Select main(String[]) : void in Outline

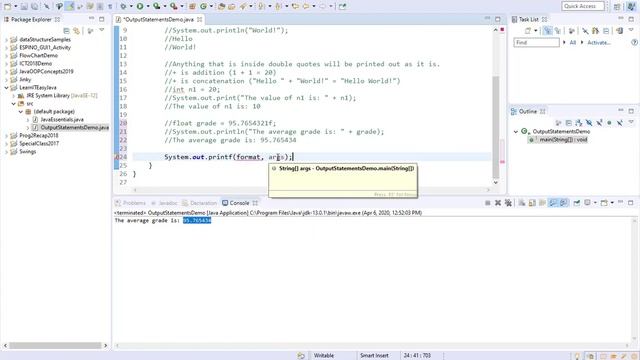(x=558, y=140)
